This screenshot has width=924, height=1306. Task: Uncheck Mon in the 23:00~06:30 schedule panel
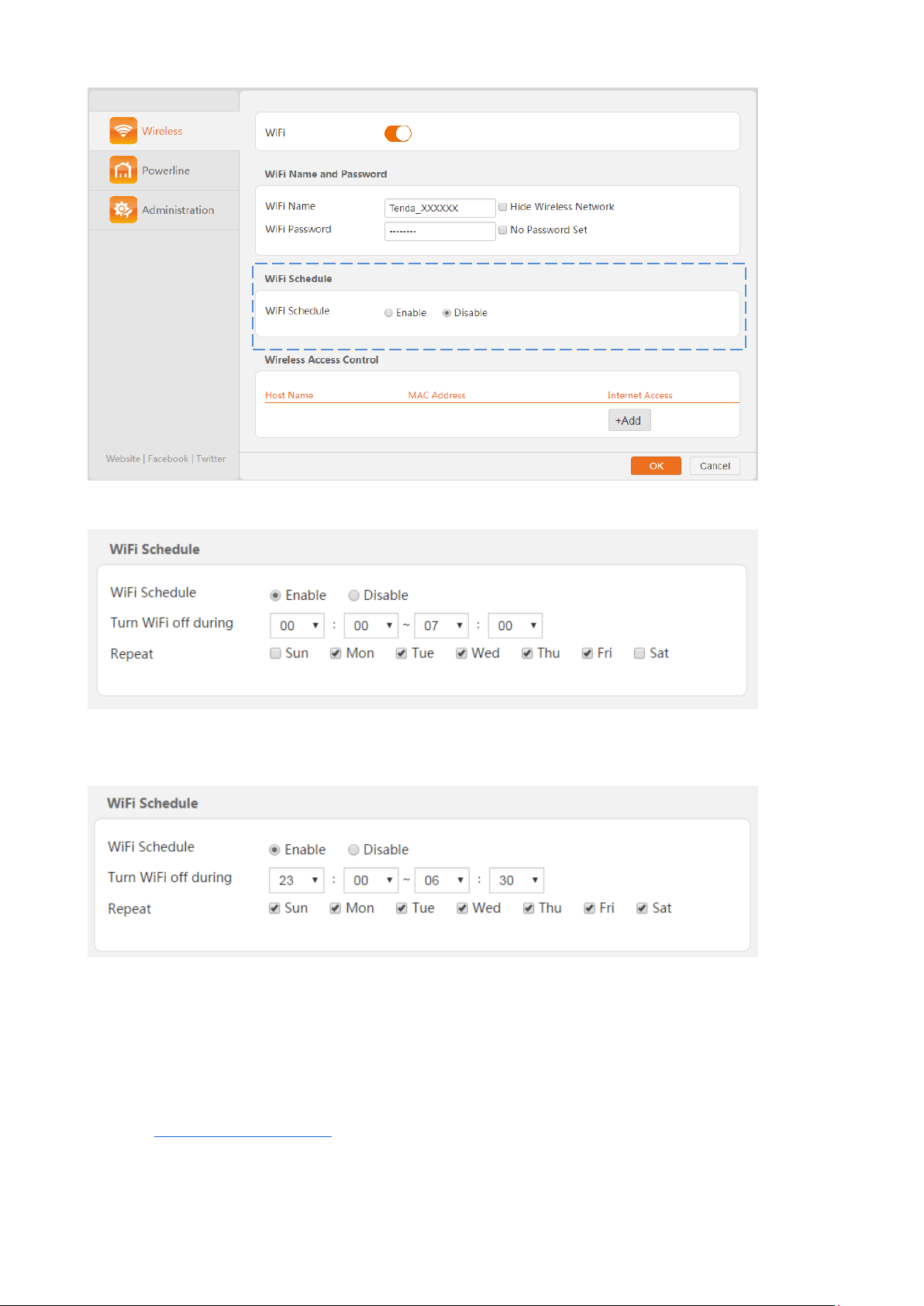point(336,908)
